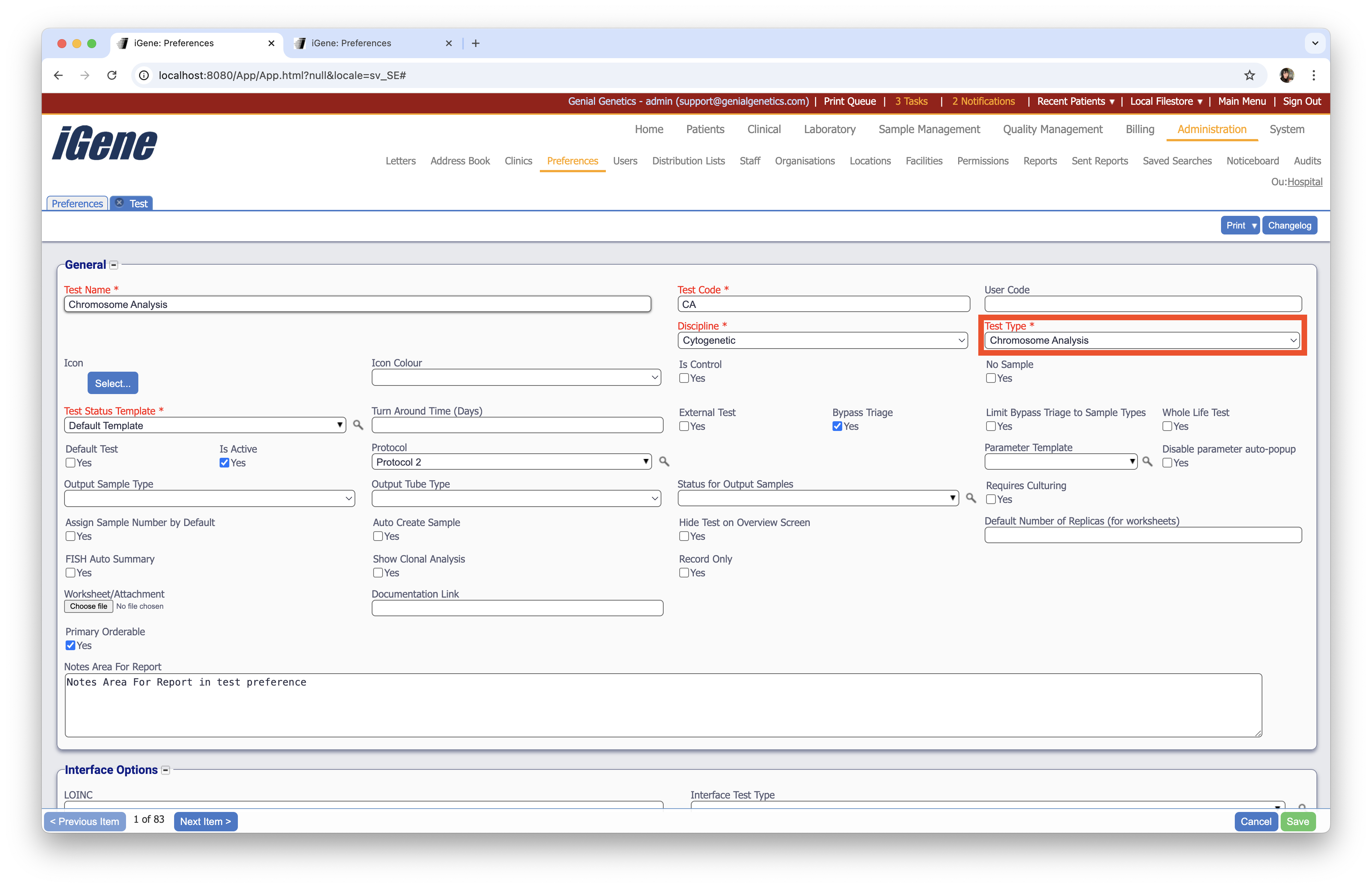Collapse the General section minus icon

tap(114, 265)
